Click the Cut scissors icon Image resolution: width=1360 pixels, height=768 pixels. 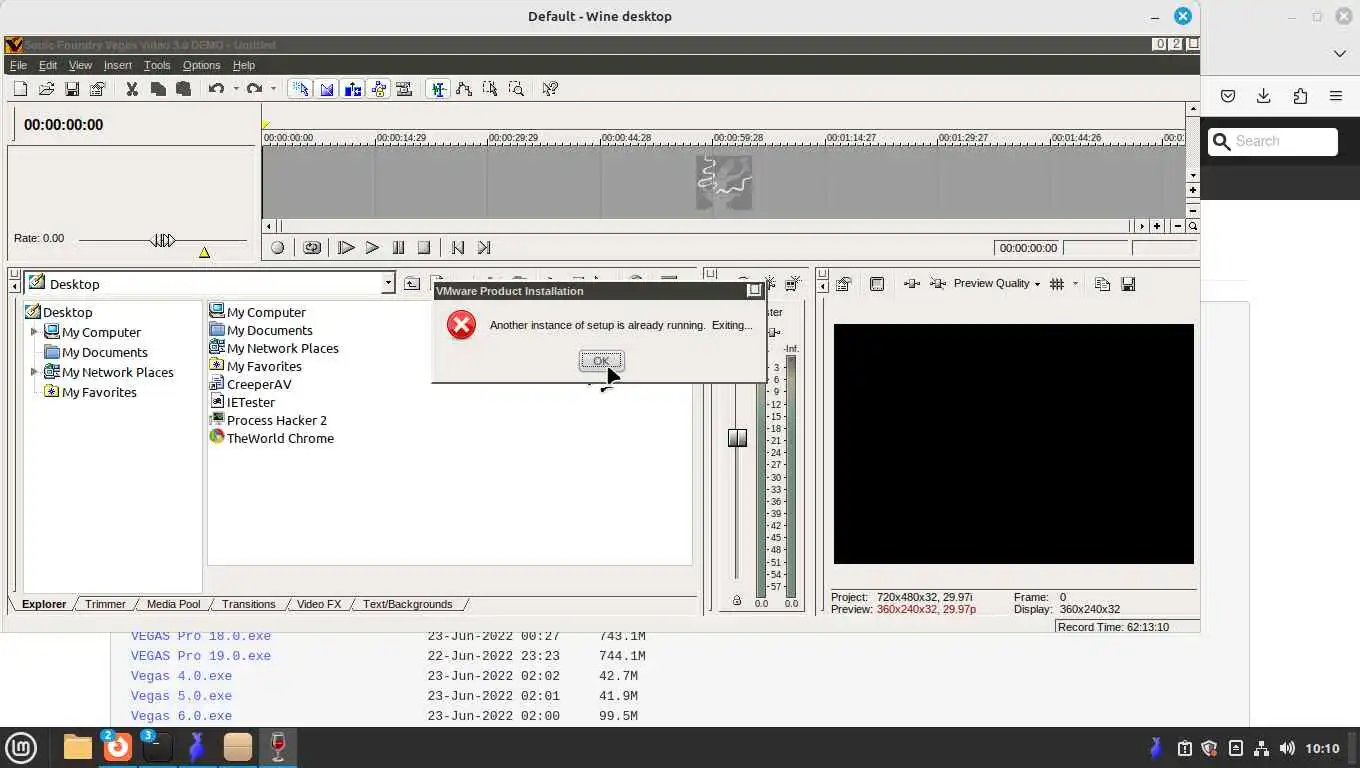(132, 89)
